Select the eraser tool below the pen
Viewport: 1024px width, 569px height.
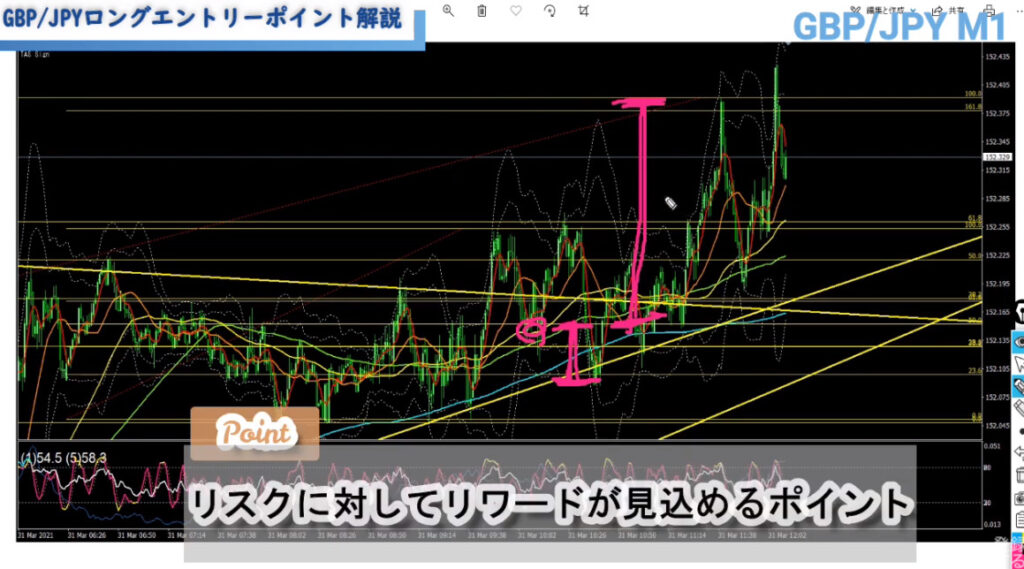(1018, 409)
